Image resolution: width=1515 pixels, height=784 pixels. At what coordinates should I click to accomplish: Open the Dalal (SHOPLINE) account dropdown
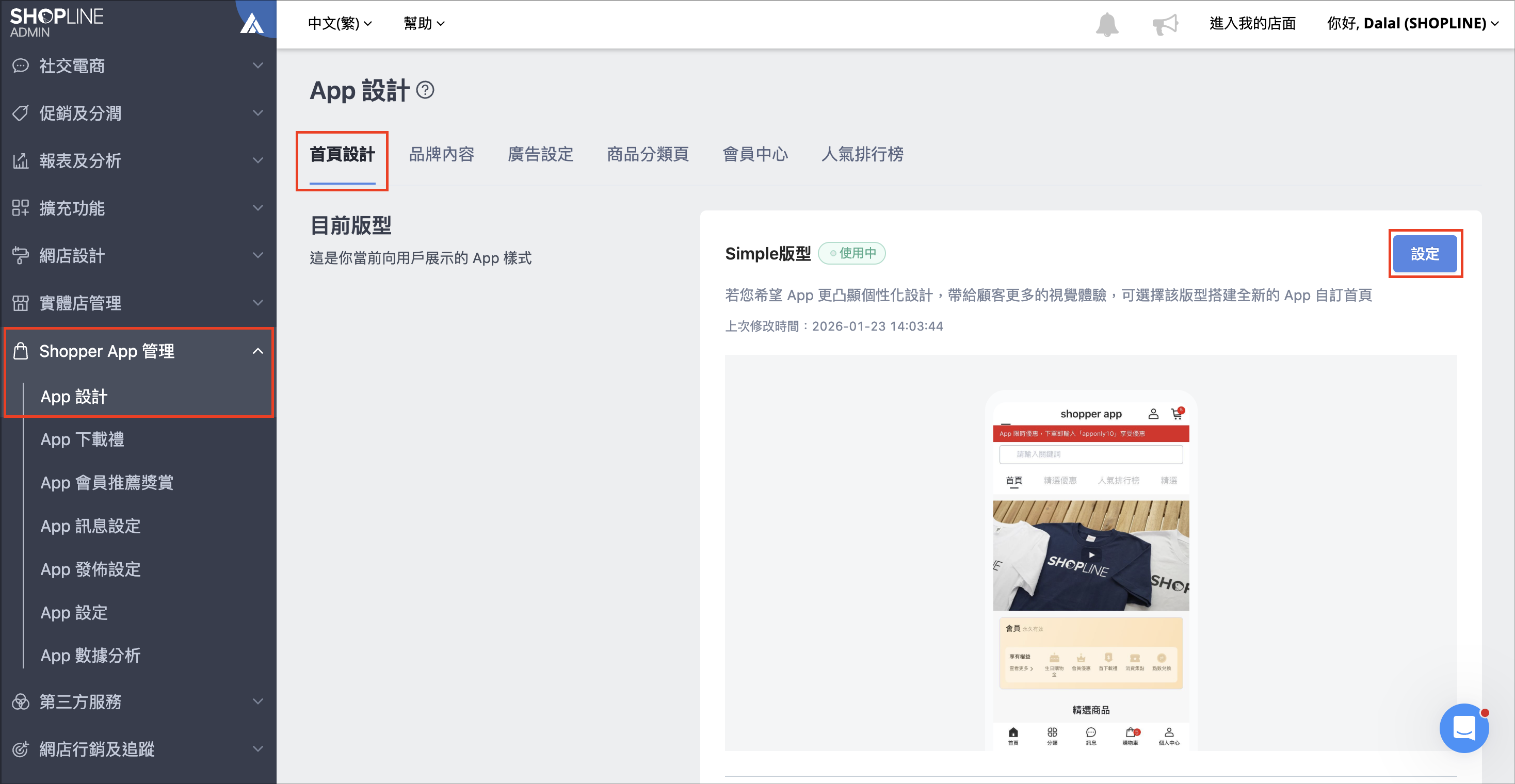click(x=1413, y=24)
